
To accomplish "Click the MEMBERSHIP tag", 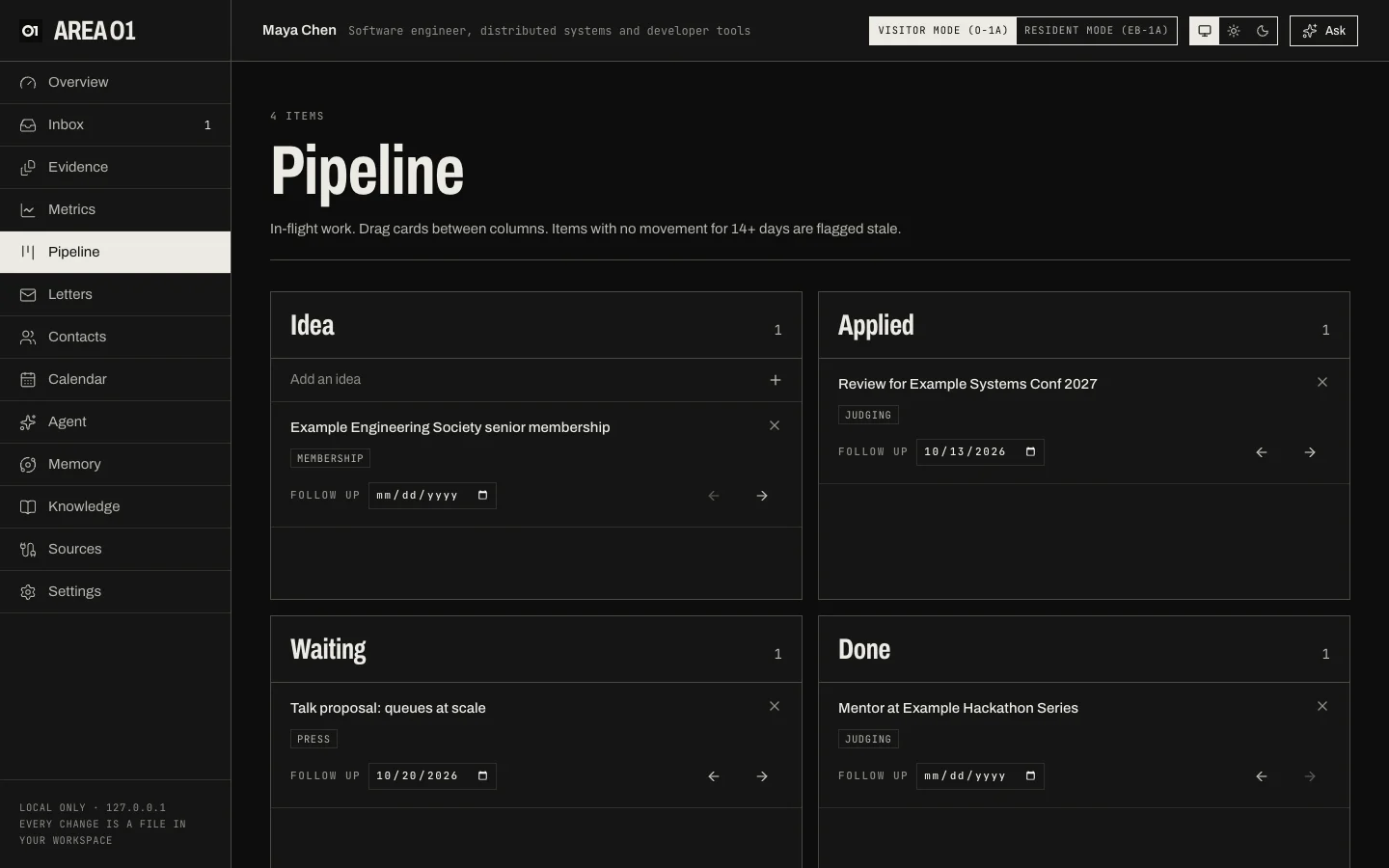I will click(x=330, y=459).
